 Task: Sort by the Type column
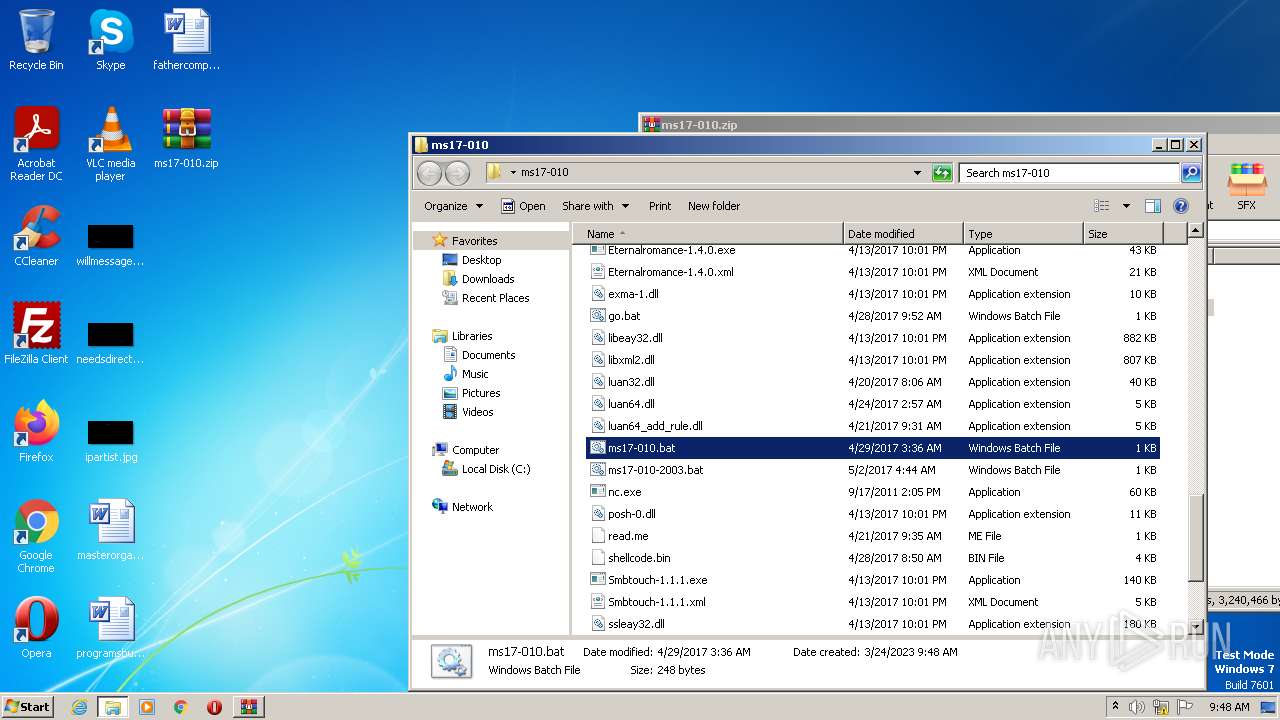point(1023,234)
